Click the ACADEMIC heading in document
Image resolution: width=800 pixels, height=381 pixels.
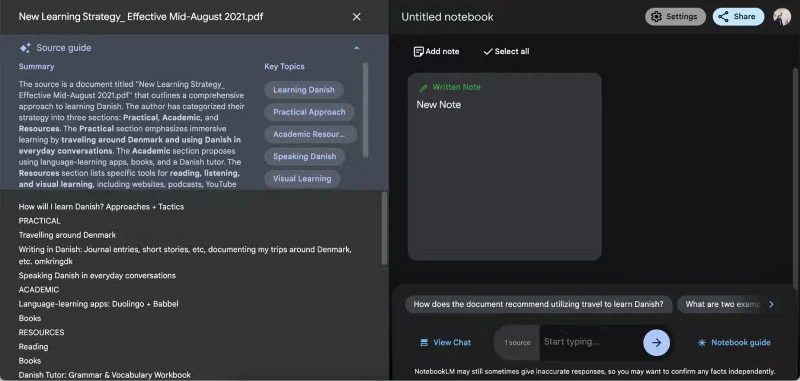[39, 290]
